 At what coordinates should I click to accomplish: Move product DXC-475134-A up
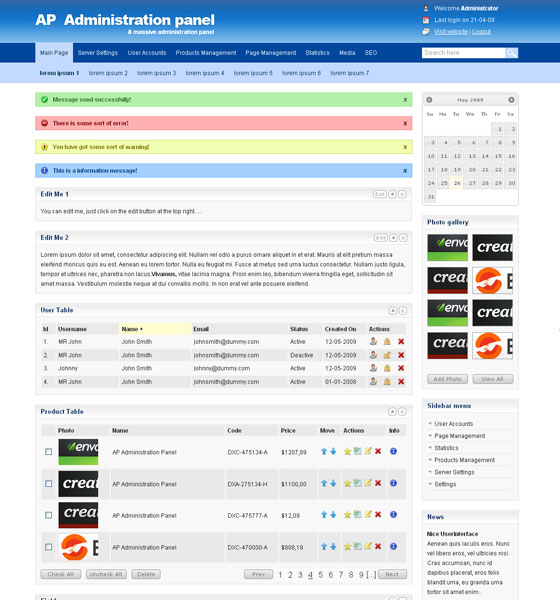tap(324, 452)
